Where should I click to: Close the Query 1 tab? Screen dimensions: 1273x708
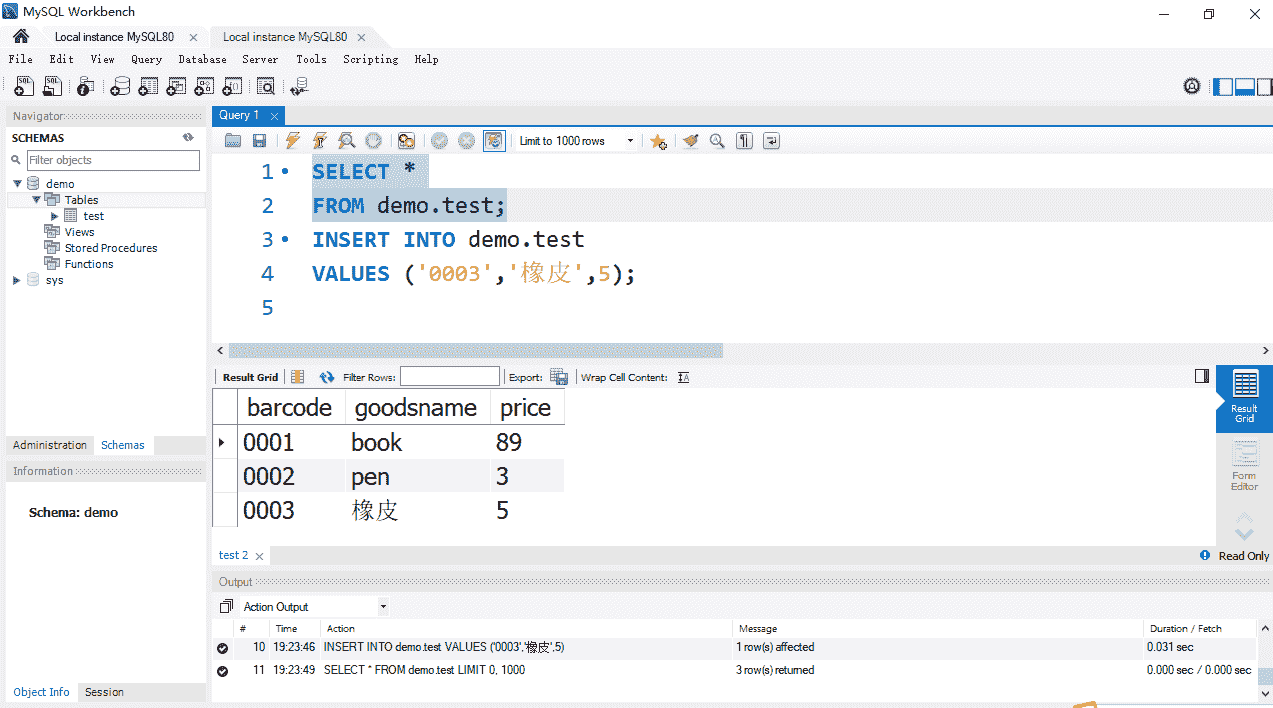[275, 116]
